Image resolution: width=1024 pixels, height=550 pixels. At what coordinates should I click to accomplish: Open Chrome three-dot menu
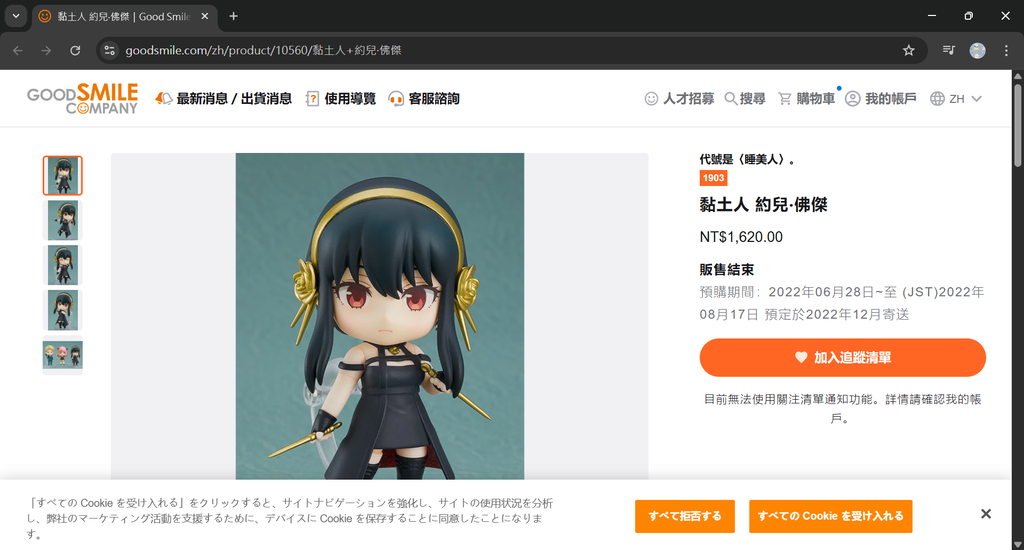coord(1006,50)
